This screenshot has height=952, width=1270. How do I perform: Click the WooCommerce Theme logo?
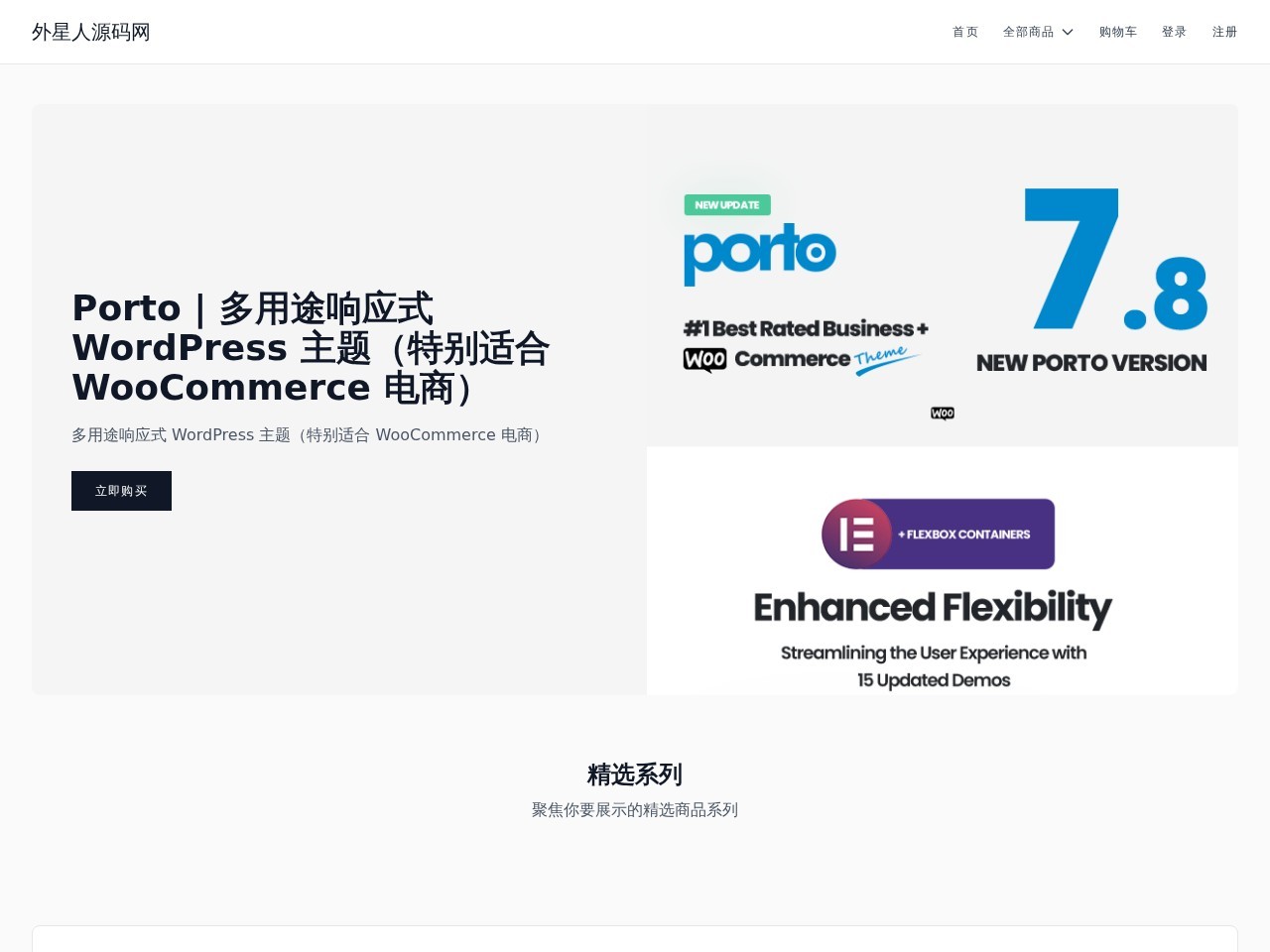coord(800,359)
